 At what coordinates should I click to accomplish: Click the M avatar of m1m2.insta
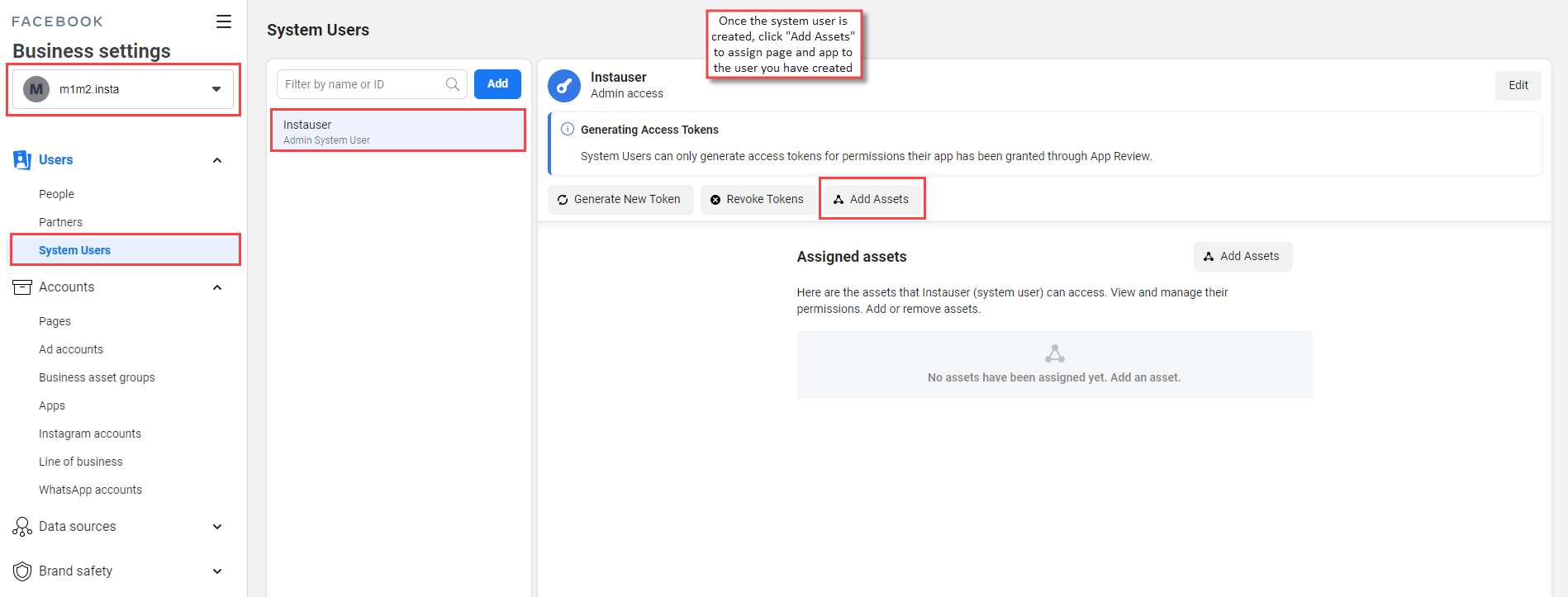point(36,89)
